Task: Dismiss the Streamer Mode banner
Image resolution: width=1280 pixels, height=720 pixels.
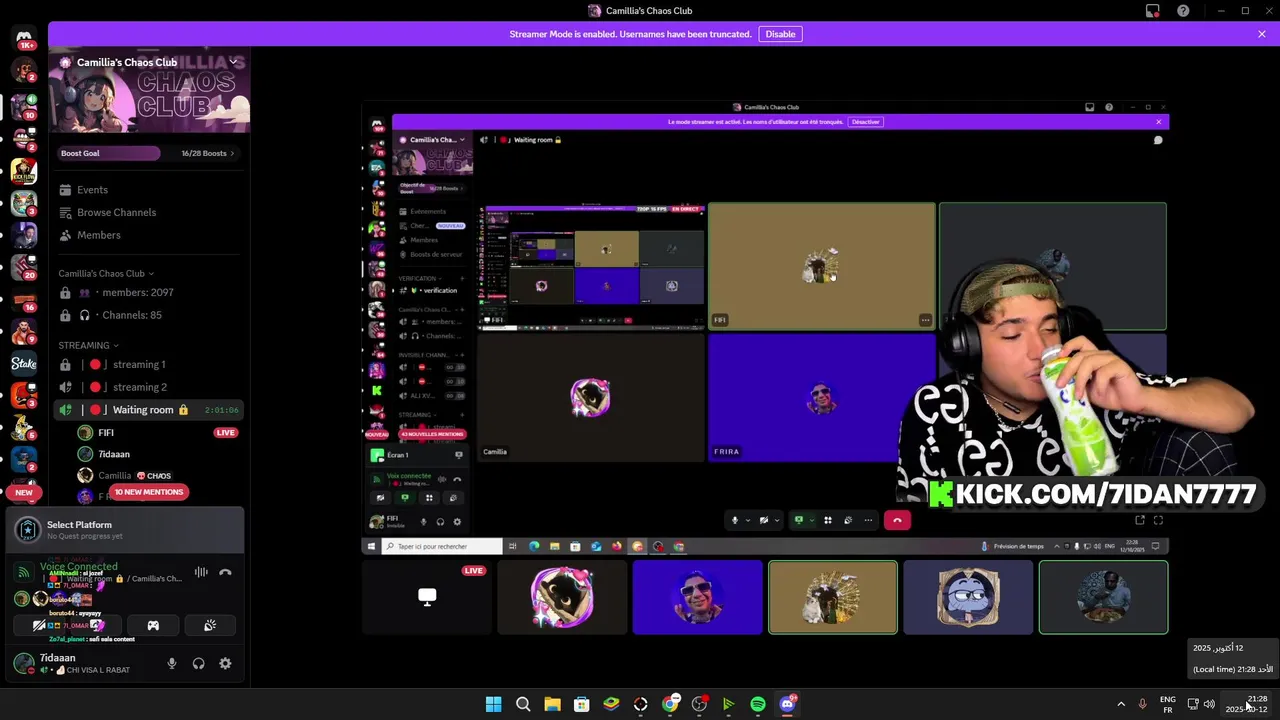Action: click(x=1262, y=34)
